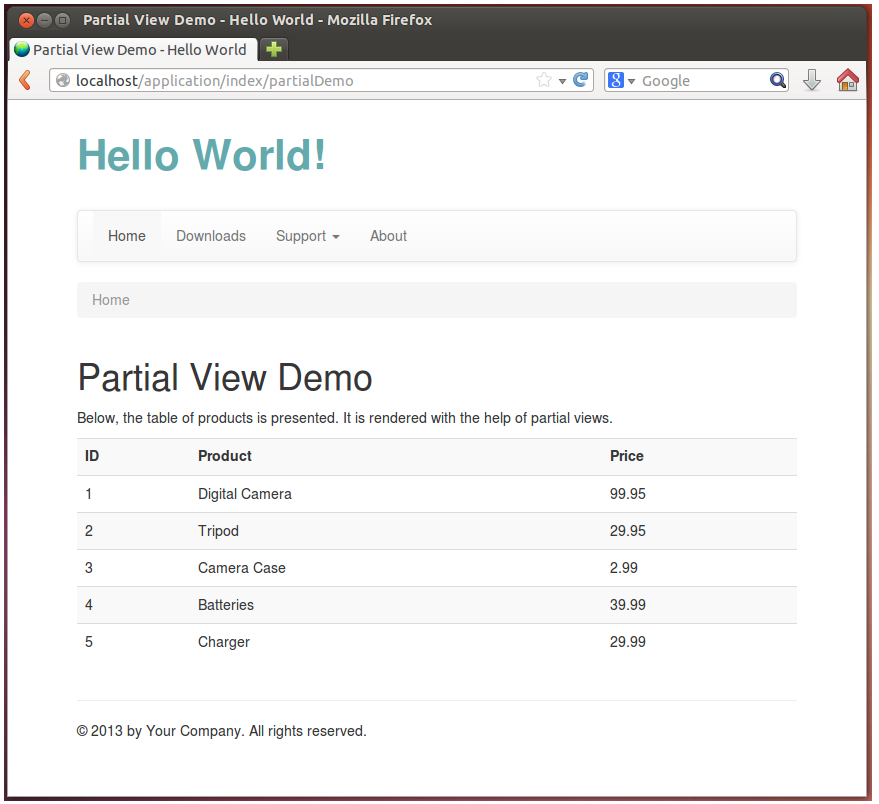Open the About navigation item
The height and width of the screenshot is (804, 879).
coord(388,236)
